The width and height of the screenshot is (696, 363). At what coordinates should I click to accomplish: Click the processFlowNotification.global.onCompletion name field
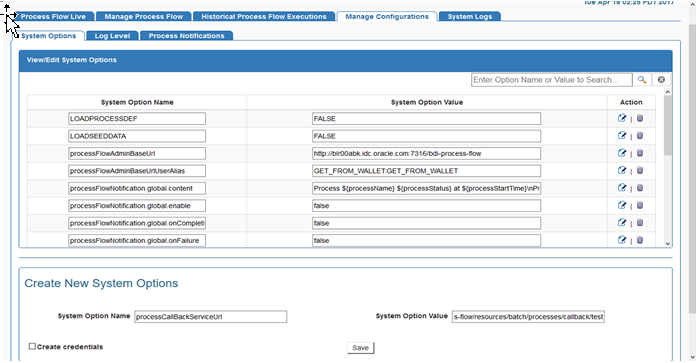137,223
